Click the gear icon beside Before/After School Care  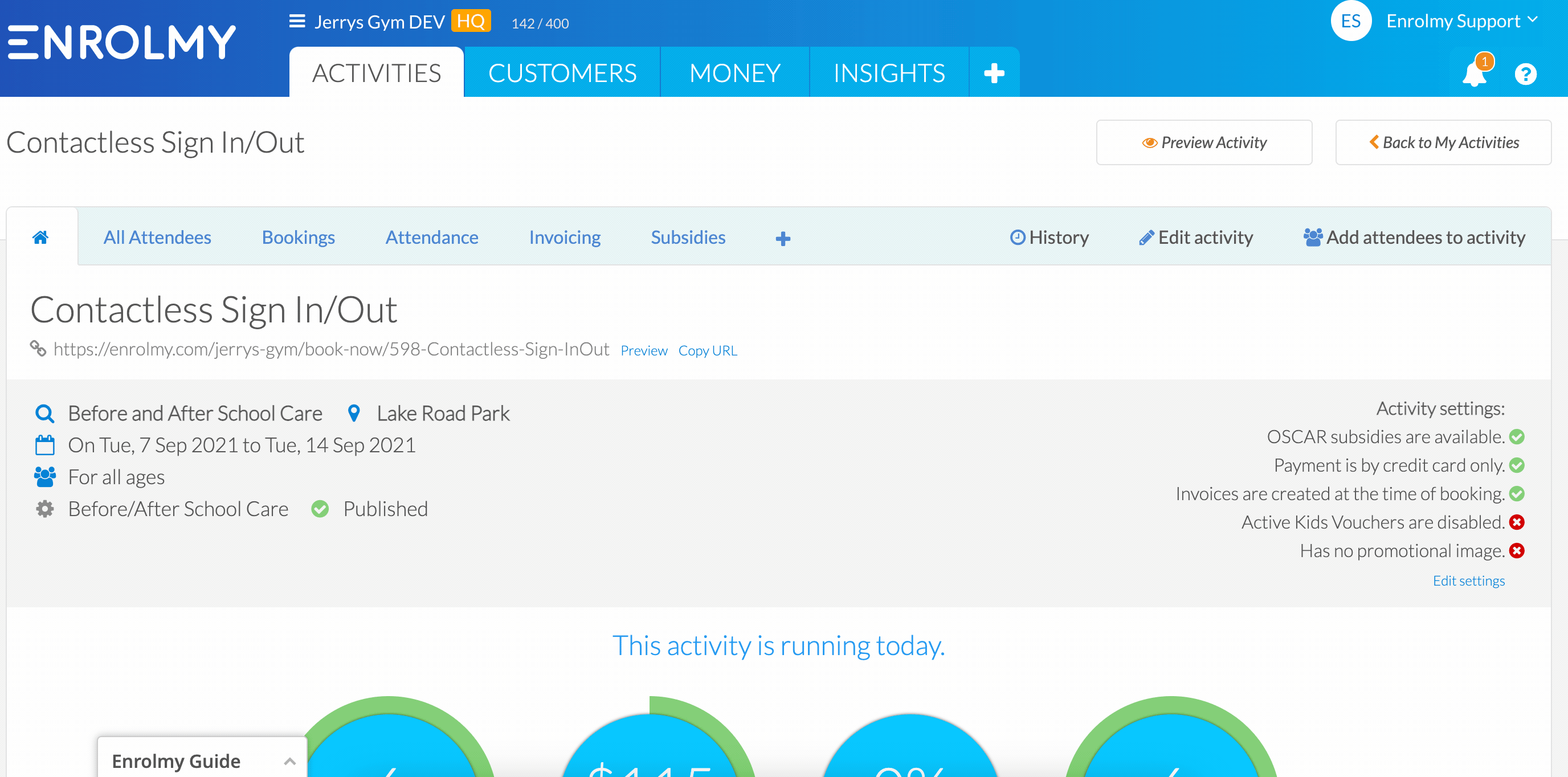[44, 509]
